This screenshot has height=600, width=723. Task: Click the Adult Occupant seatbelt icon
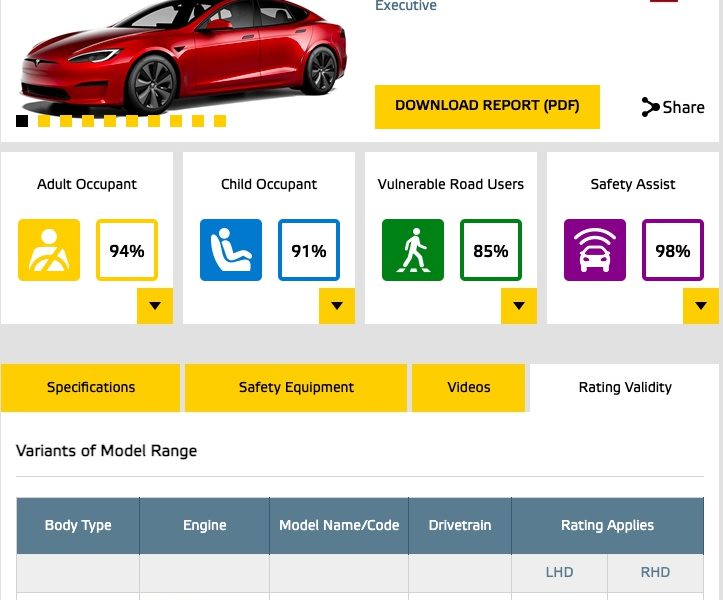(x=49, y=250)
